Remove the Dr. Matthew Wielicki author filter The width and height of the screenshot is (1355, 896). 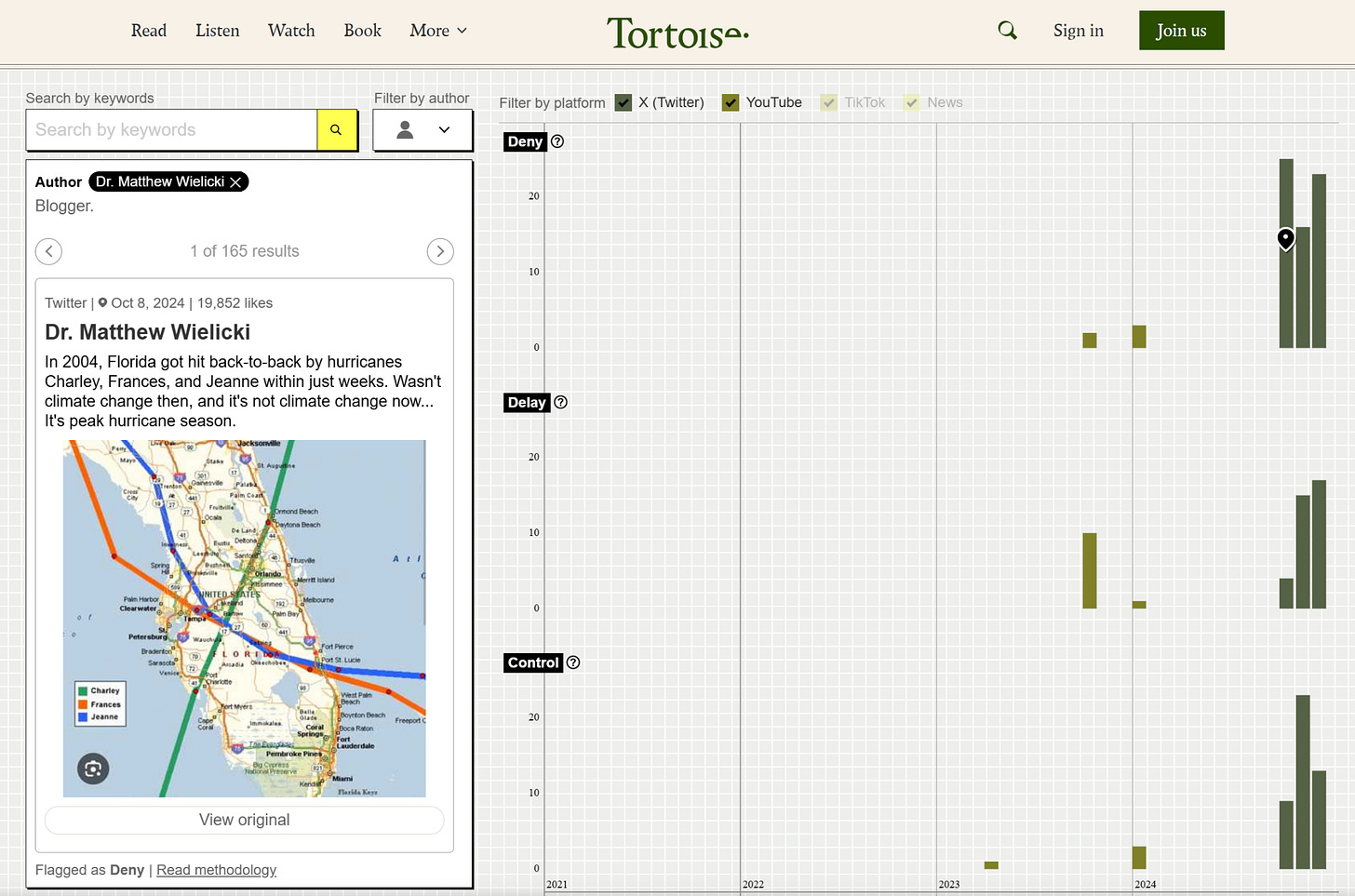pos(236,182)
